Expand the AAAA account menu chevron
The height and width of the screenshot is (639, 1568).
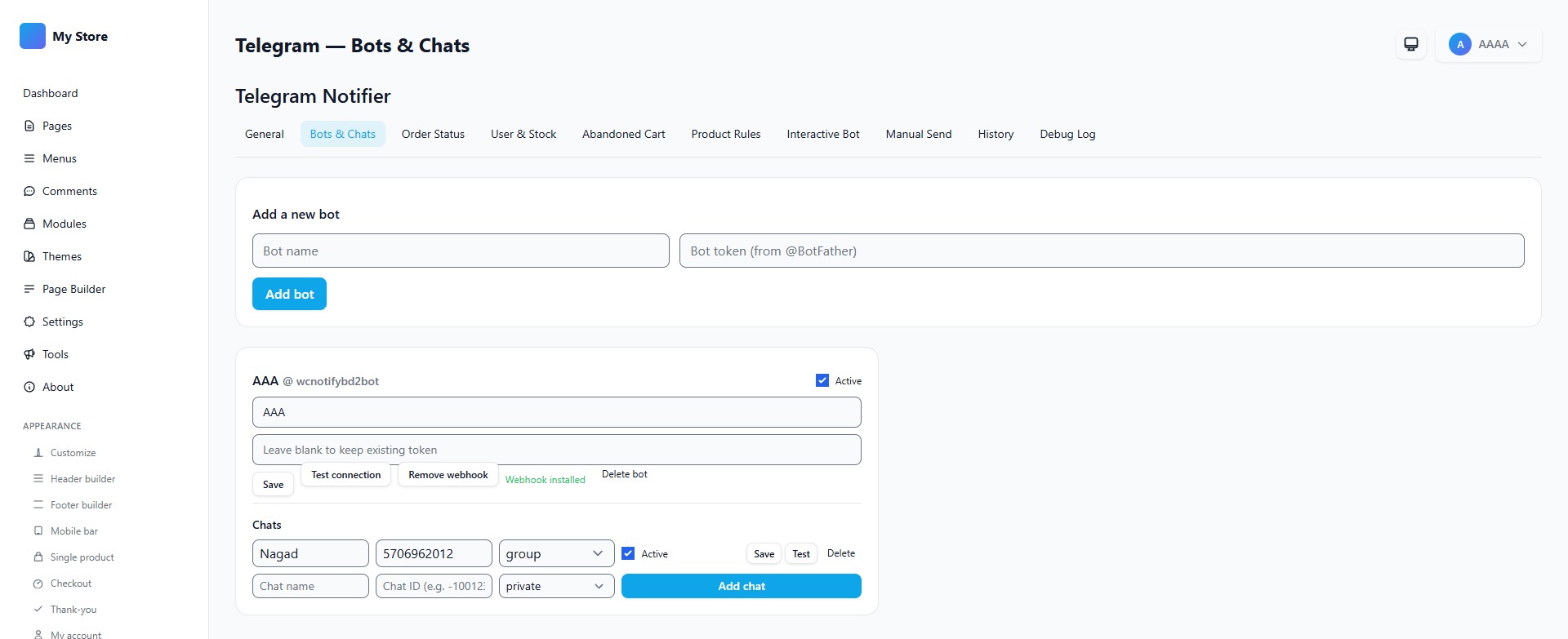pyautogui.click(x=1522, y=44)
